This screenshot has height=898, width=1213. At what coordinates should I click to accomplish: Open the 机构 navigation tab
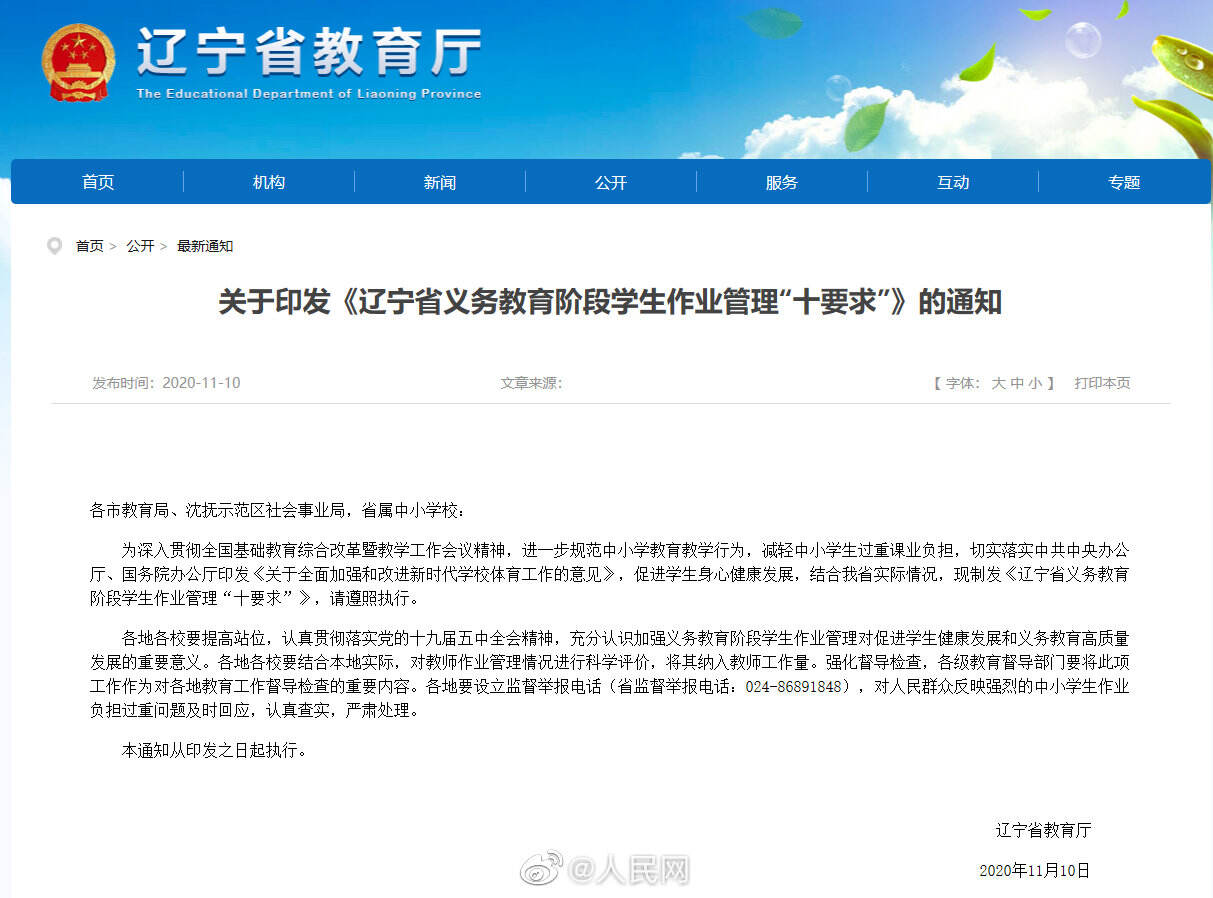[x=269, y=182]
